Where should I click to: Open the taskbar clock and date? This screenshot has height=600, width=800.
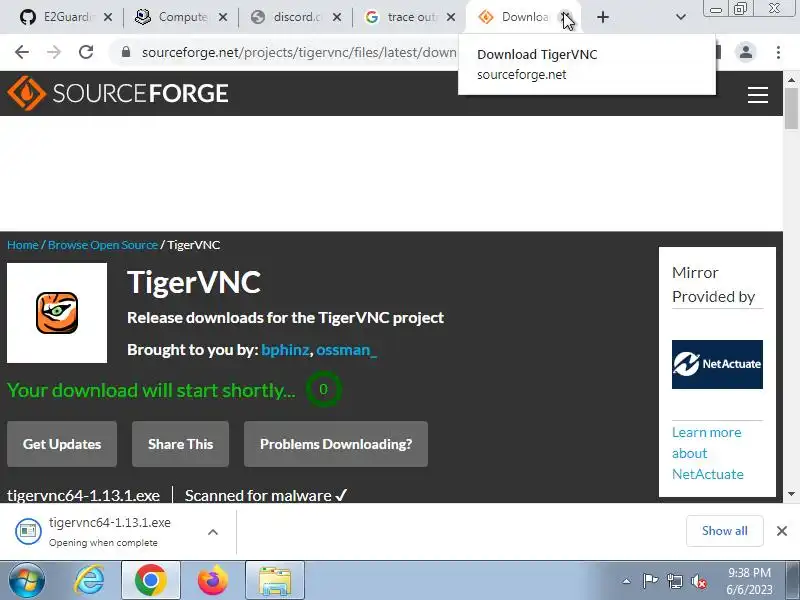[749, 581]
